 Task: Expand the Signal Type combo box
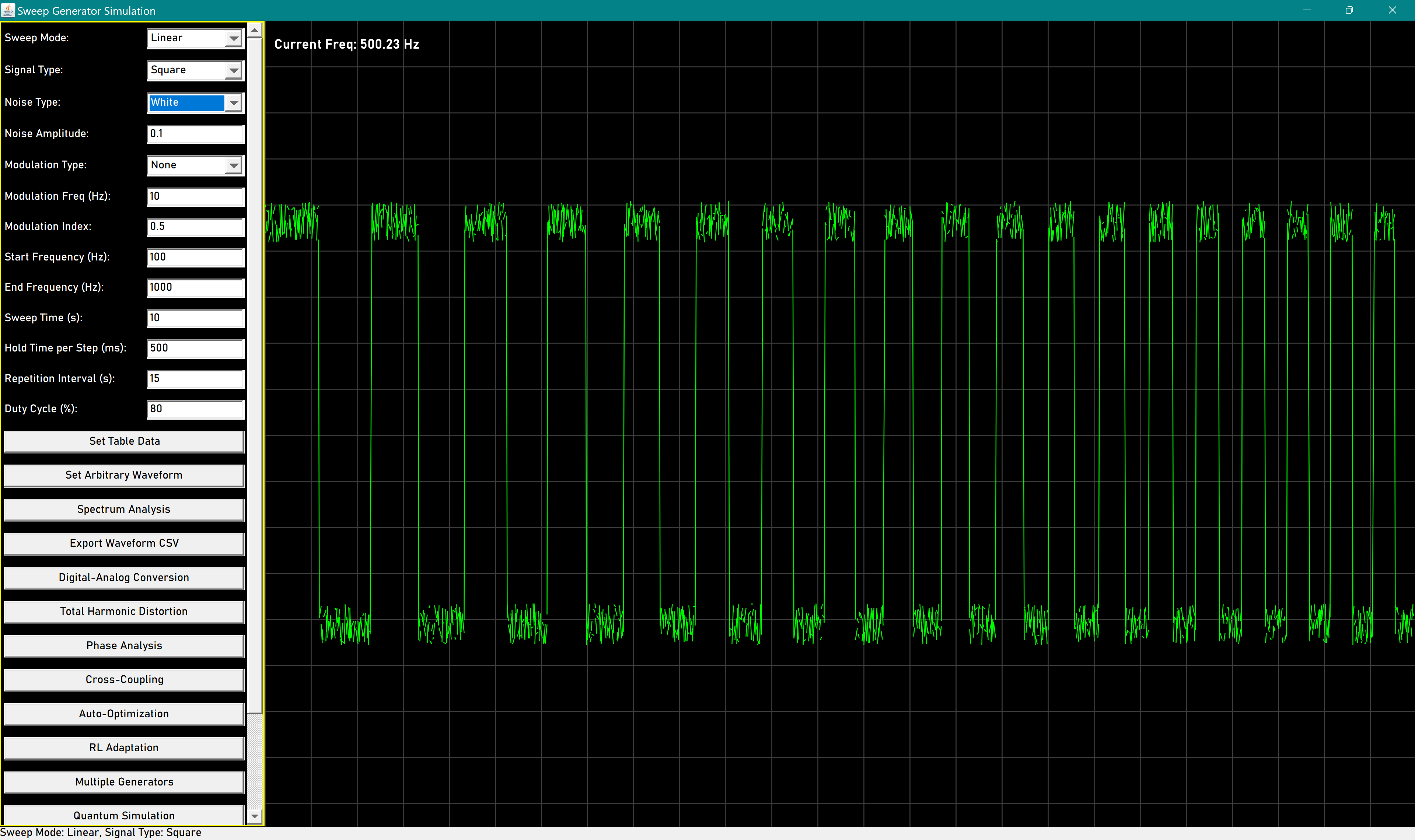[x=233, y=71]
